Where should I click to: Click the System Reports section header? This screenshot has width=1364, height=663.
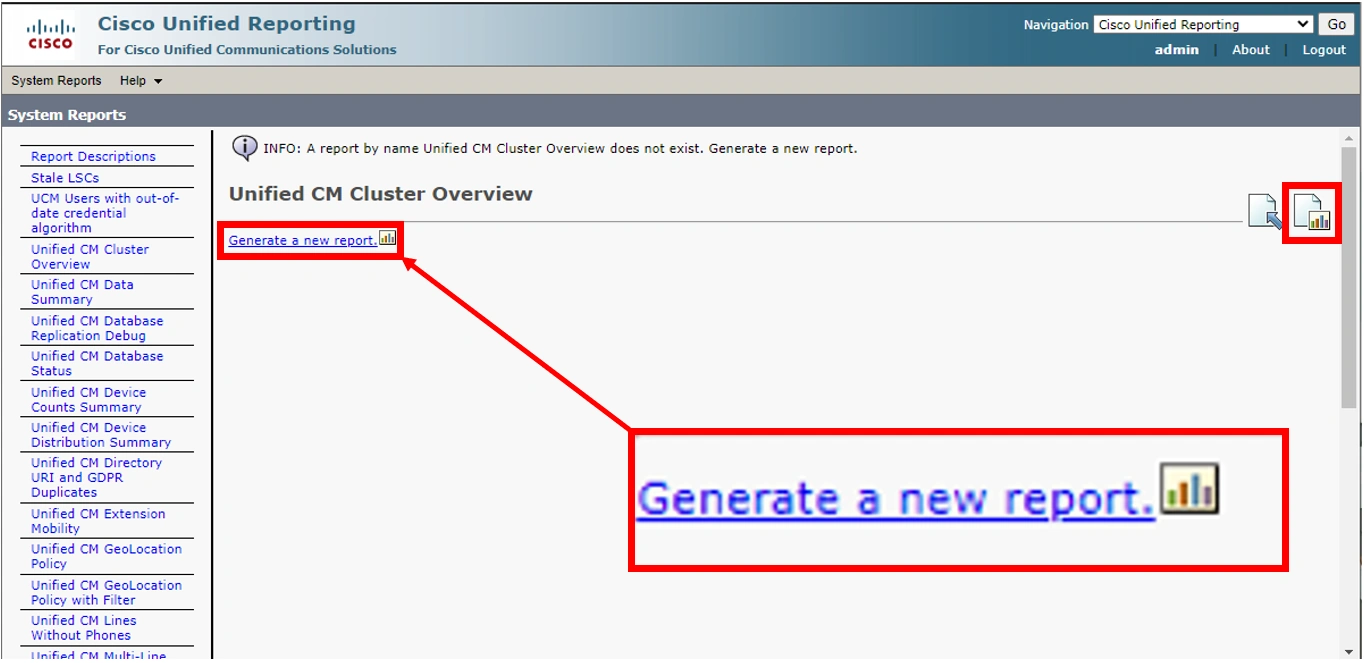[x=67, y=115]
